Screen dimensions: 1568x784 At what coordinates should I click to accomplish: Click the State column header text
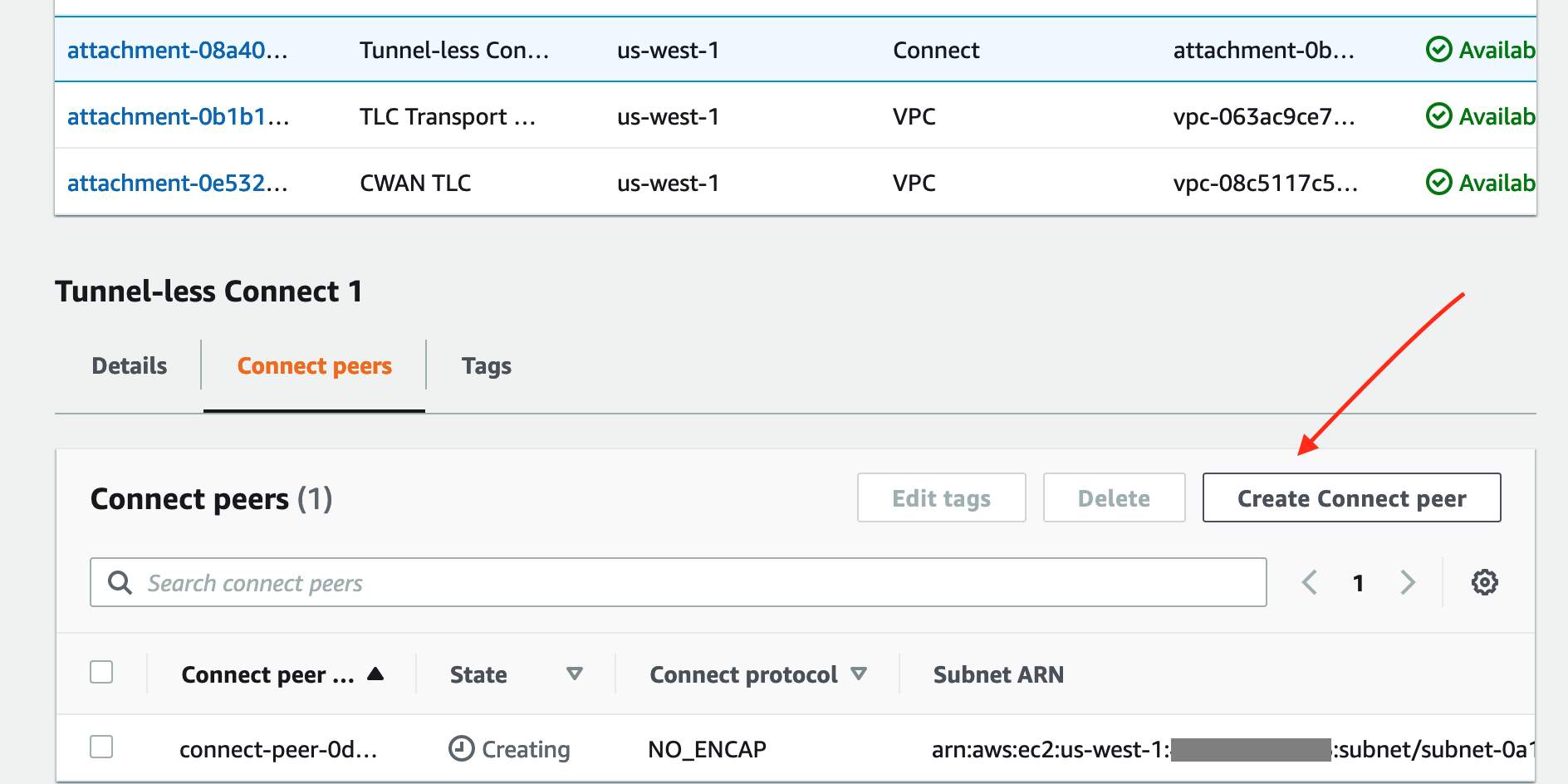(x=478, y=674)
